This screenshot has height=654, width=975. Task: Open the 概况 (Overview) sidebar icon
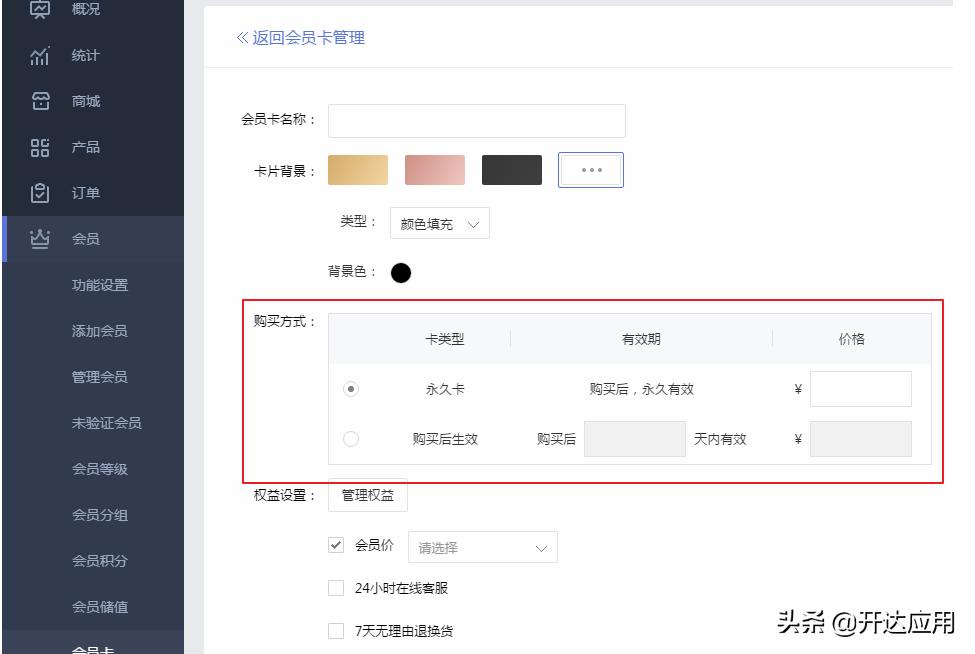tap(41, 11)
